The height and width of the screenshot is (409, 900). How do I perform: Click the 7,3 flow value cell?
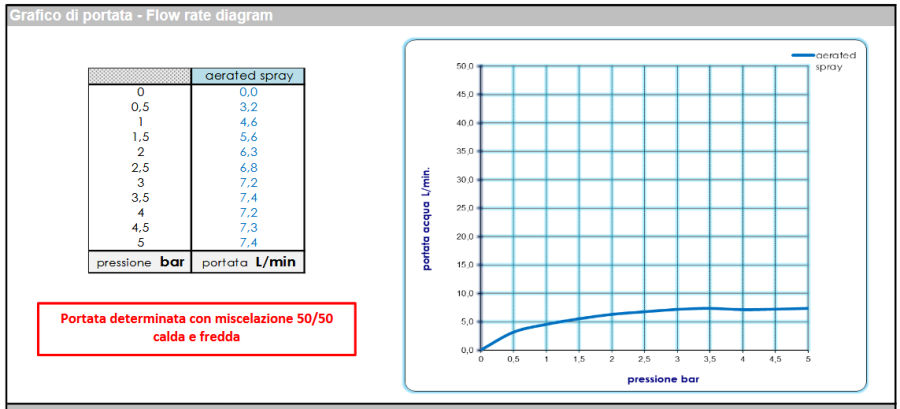click(x=248, y=228)
